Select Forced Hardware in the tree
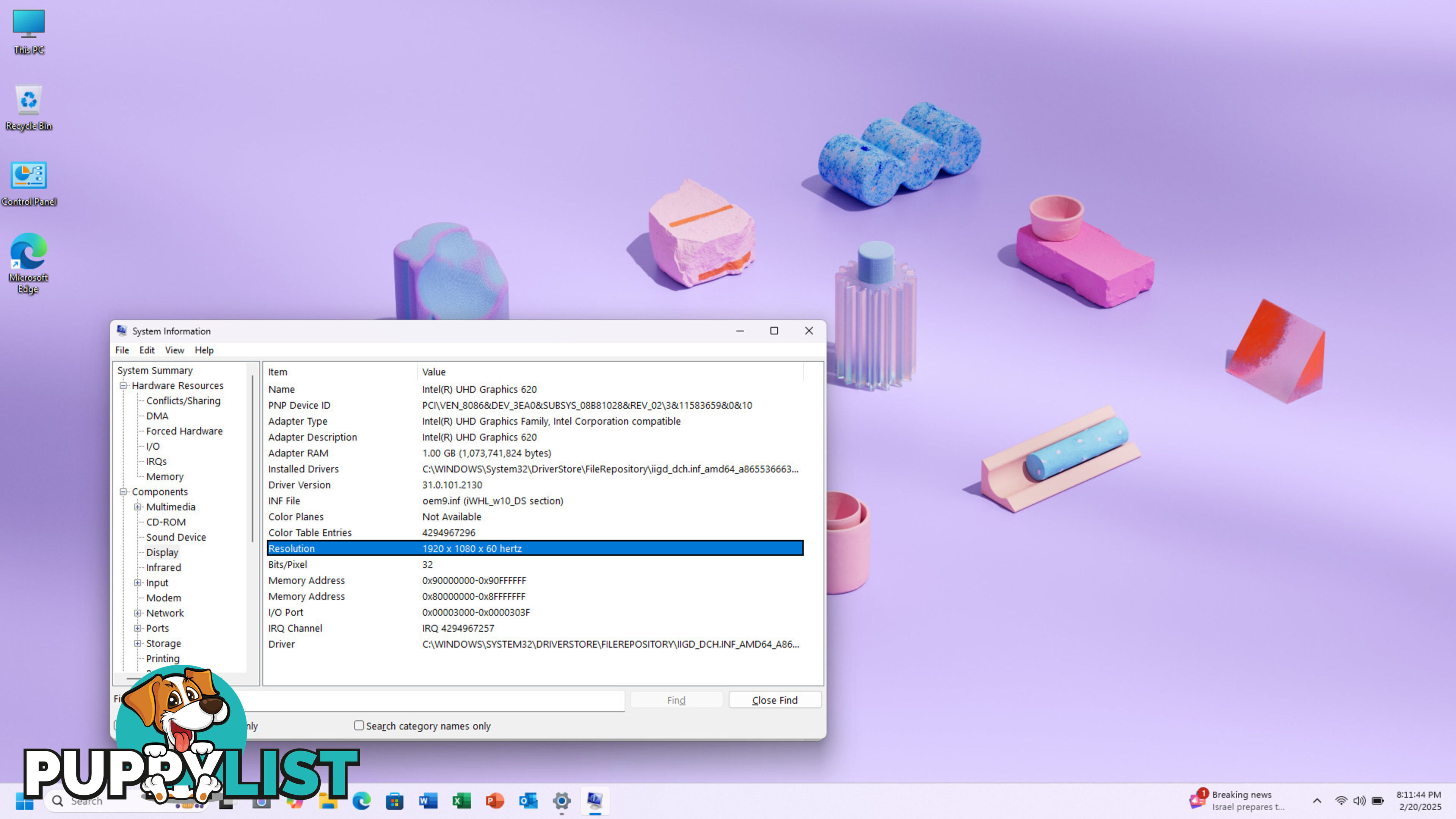Viewport: 1456px width, 819px height. coord(184,431)
